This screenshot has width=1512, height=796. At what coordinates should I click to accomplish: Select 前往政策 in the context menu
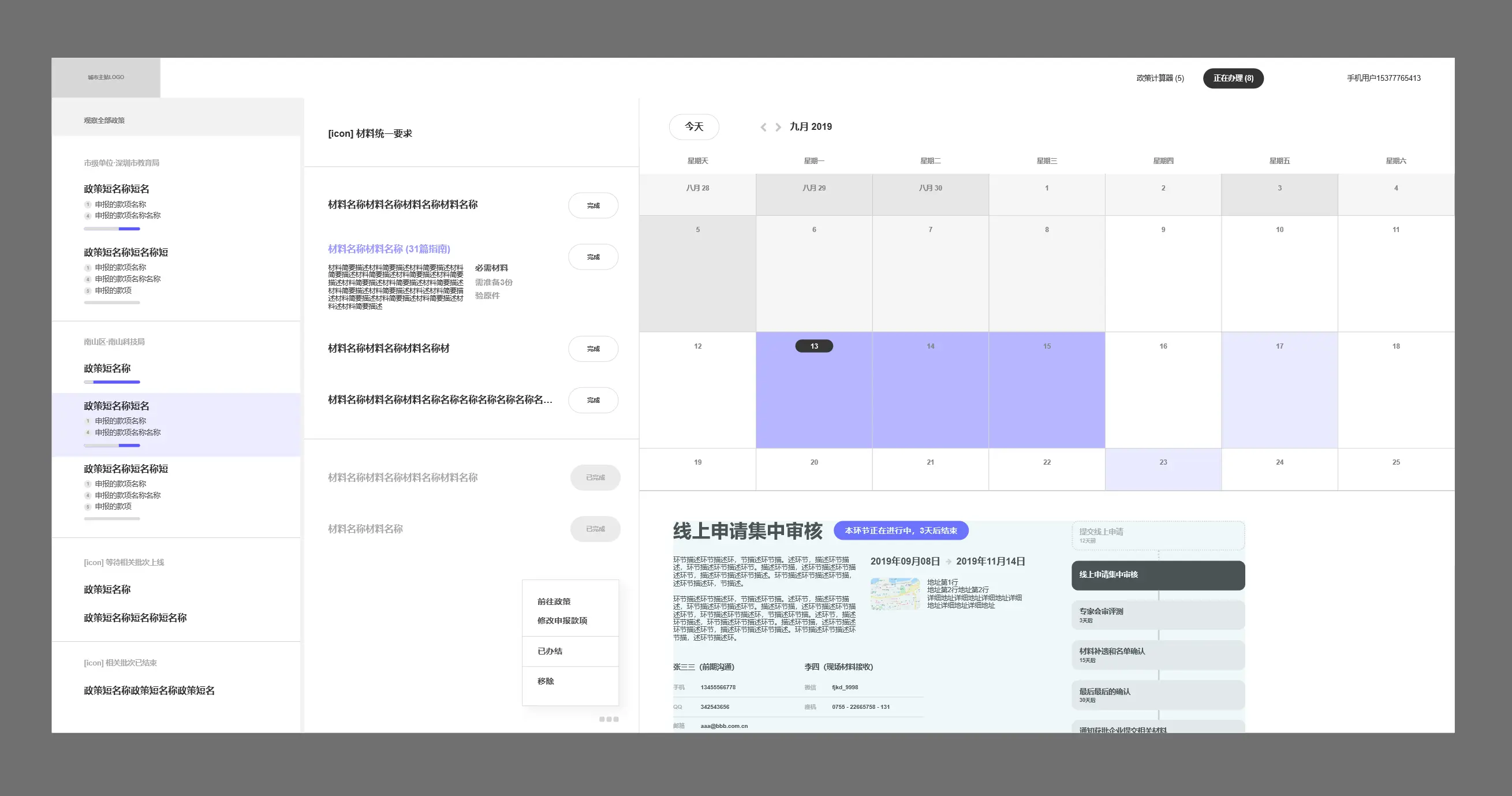554,601
